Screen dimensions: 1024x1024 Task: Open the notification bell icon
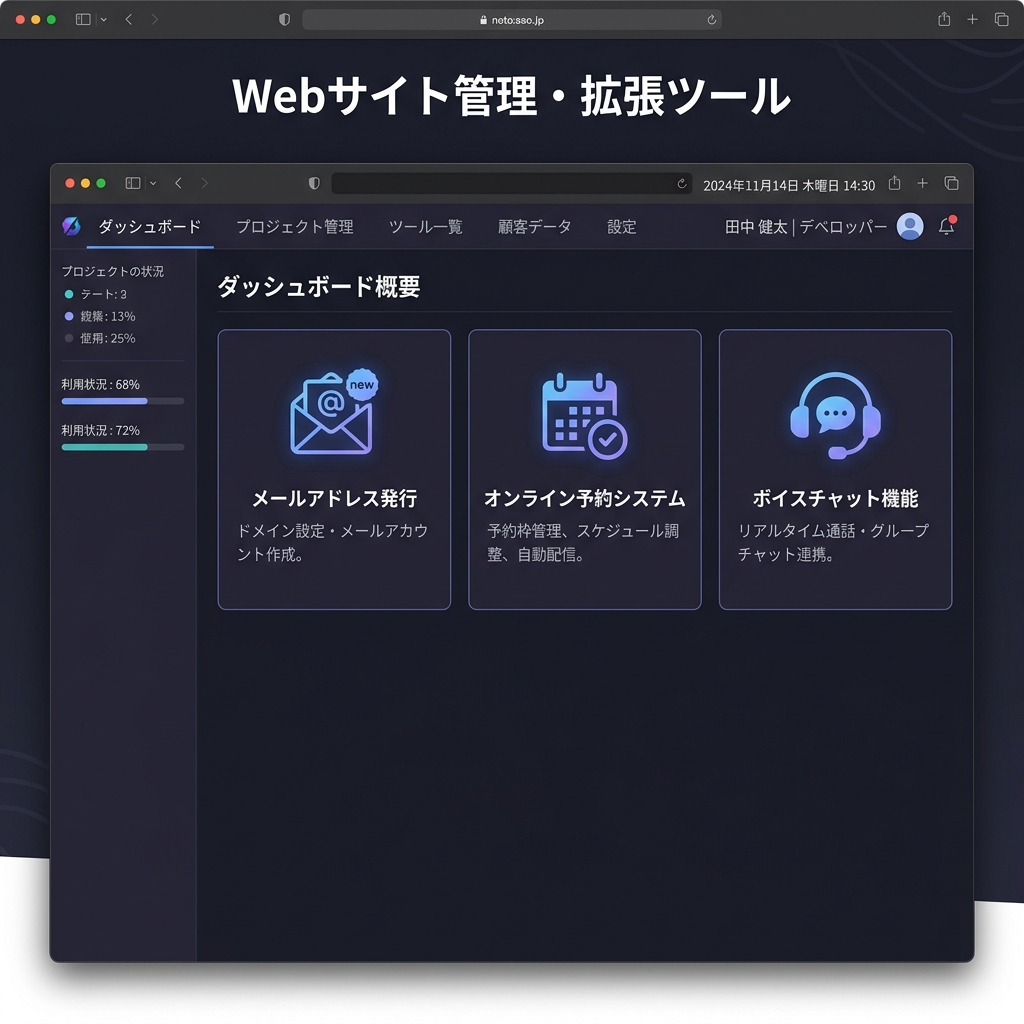(x=946, y=225)
